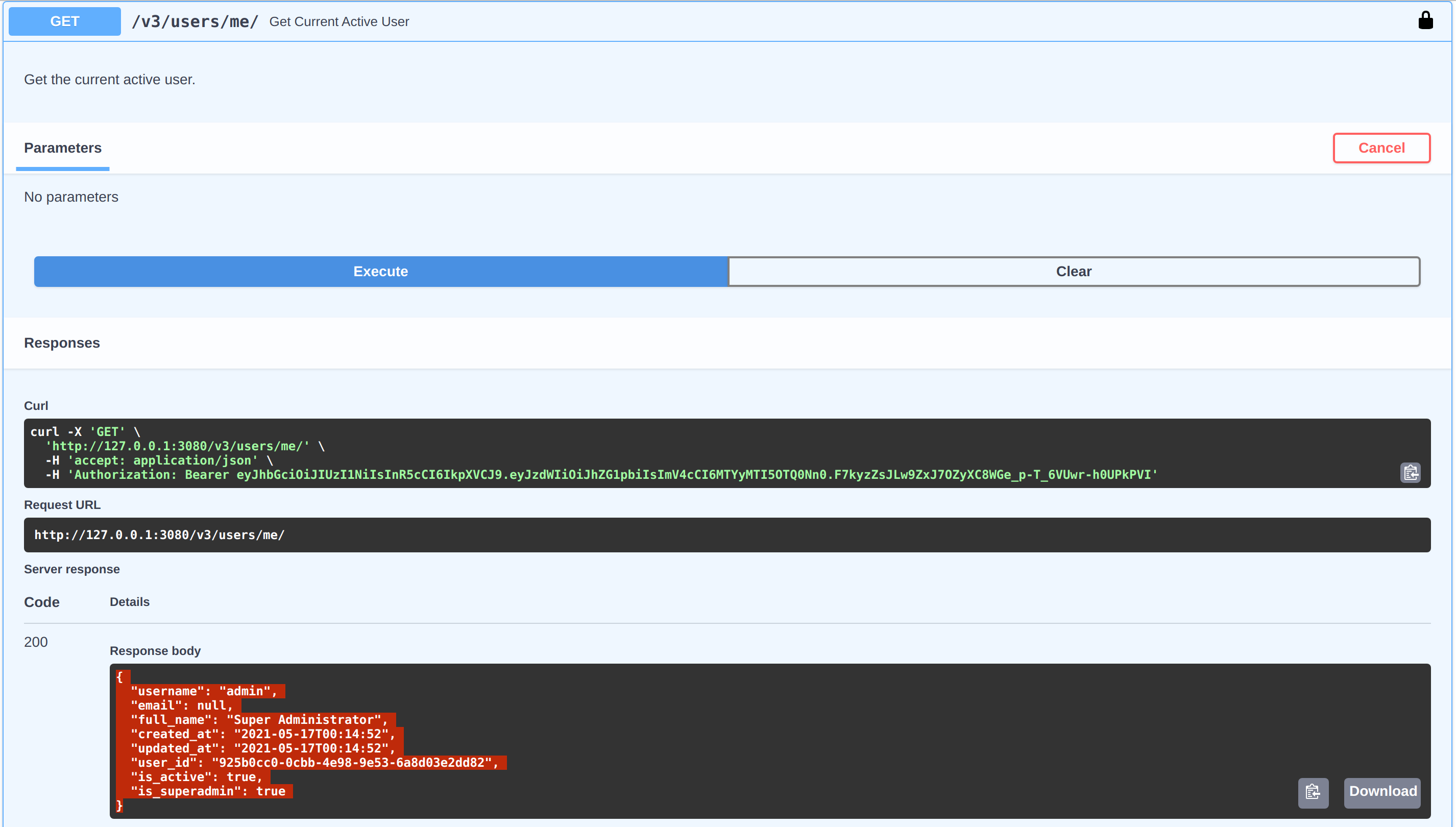Expand the Responses section heading
This screenshot has width=1456, height=827.
62,343
